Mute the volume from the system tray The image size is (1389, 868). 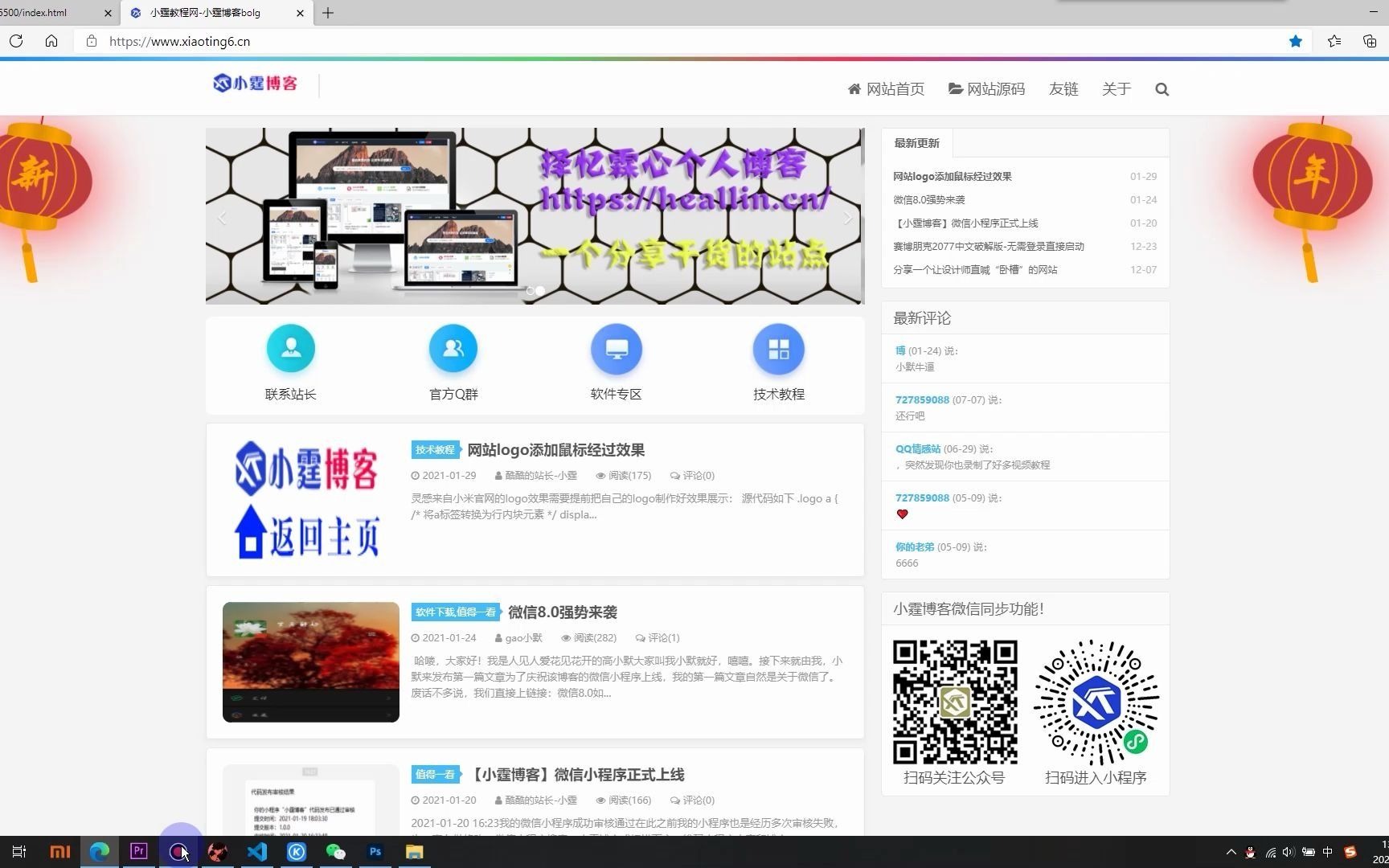coord(1288,853)
